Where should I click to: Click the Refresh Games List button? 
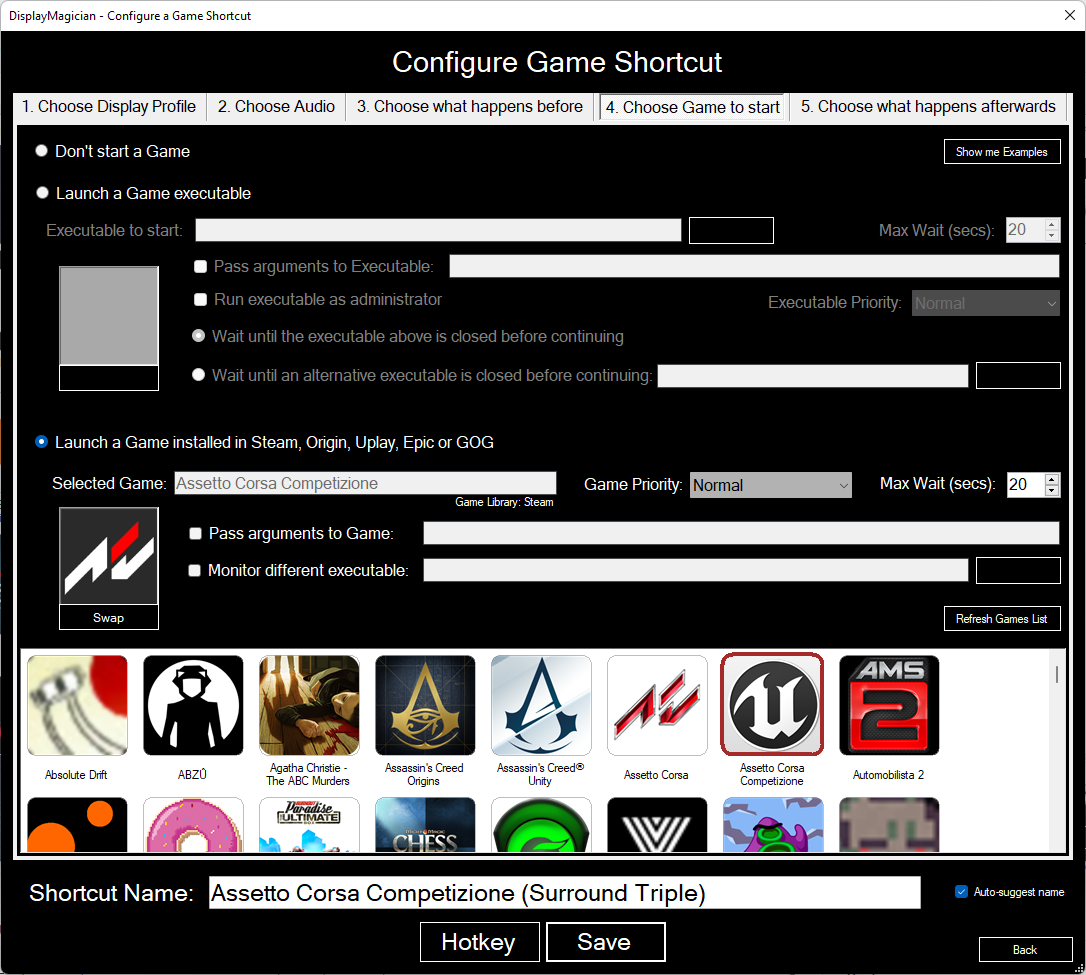tap(1002, 618)
